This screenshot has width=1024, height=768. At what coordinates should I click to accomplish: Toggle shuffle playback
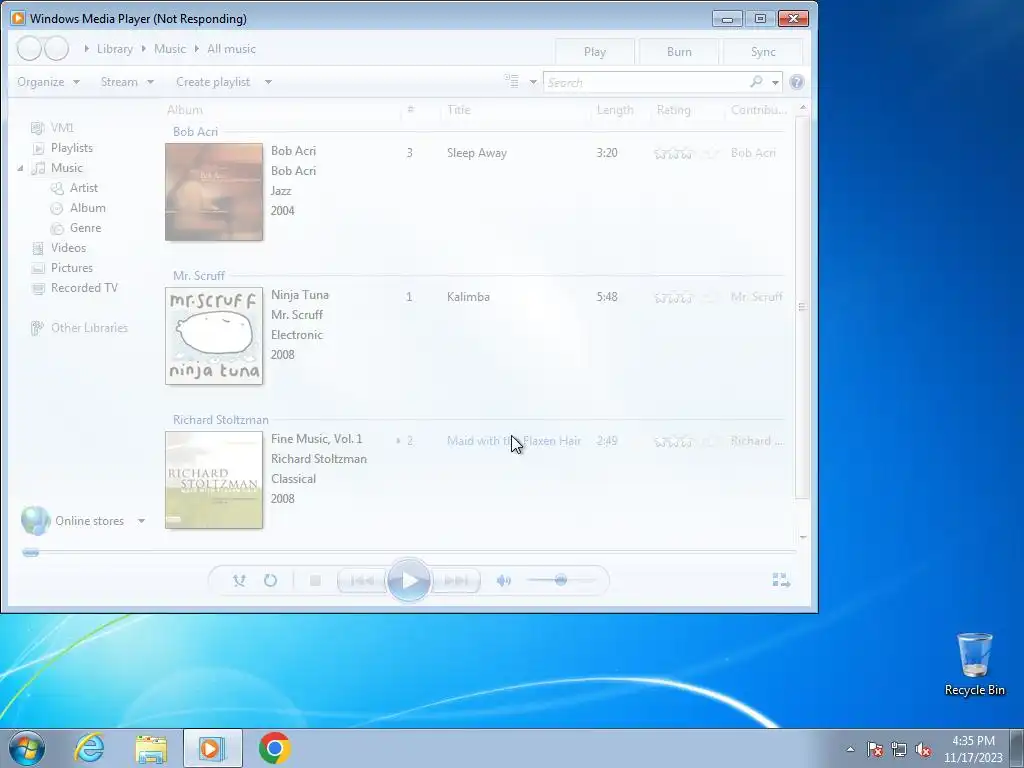pyautogui.click(x=240, y=581)
